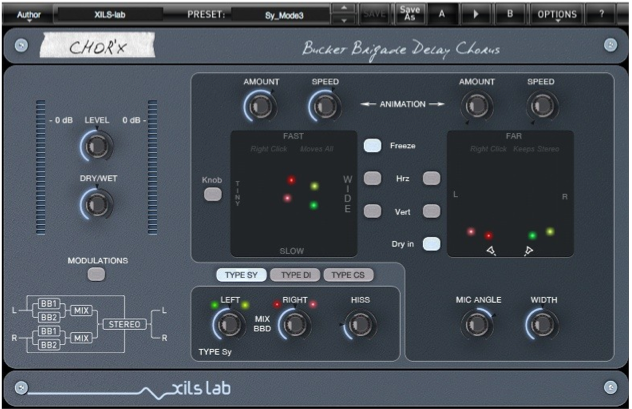Click the MIC ANGLE knob

[x=477, y=324]
